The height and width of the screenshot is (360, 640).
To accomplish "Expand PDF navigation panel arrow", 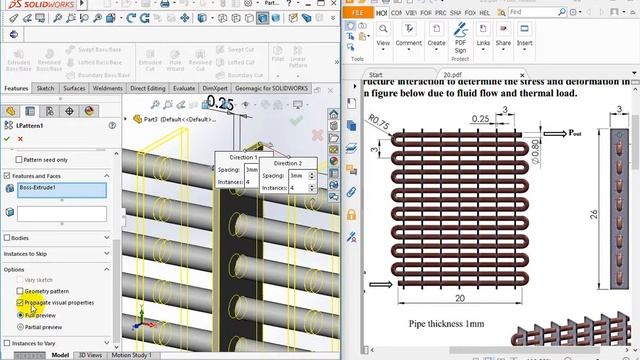I will pyautogui.click(x=354, y=86).
